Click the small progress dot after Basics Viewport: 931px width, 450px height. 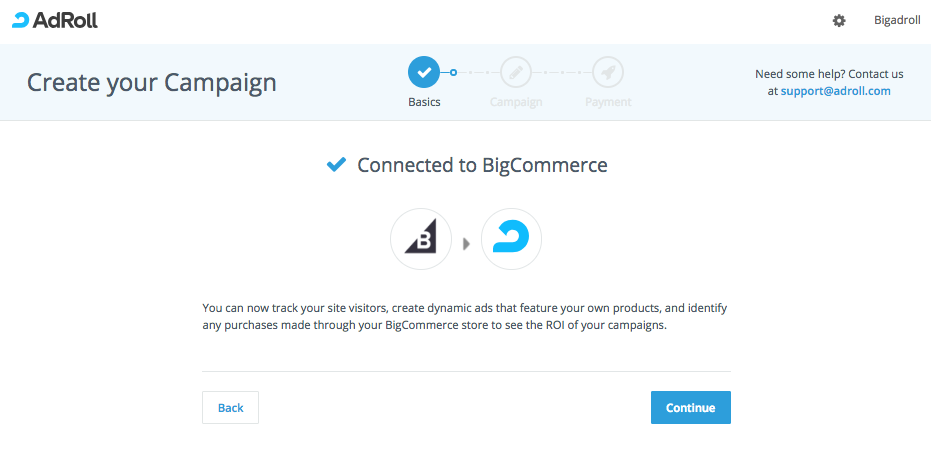click(x=453, y=72)
